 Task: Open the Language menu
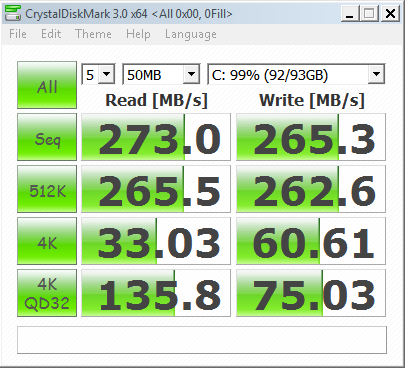click(x=191, y=34)
